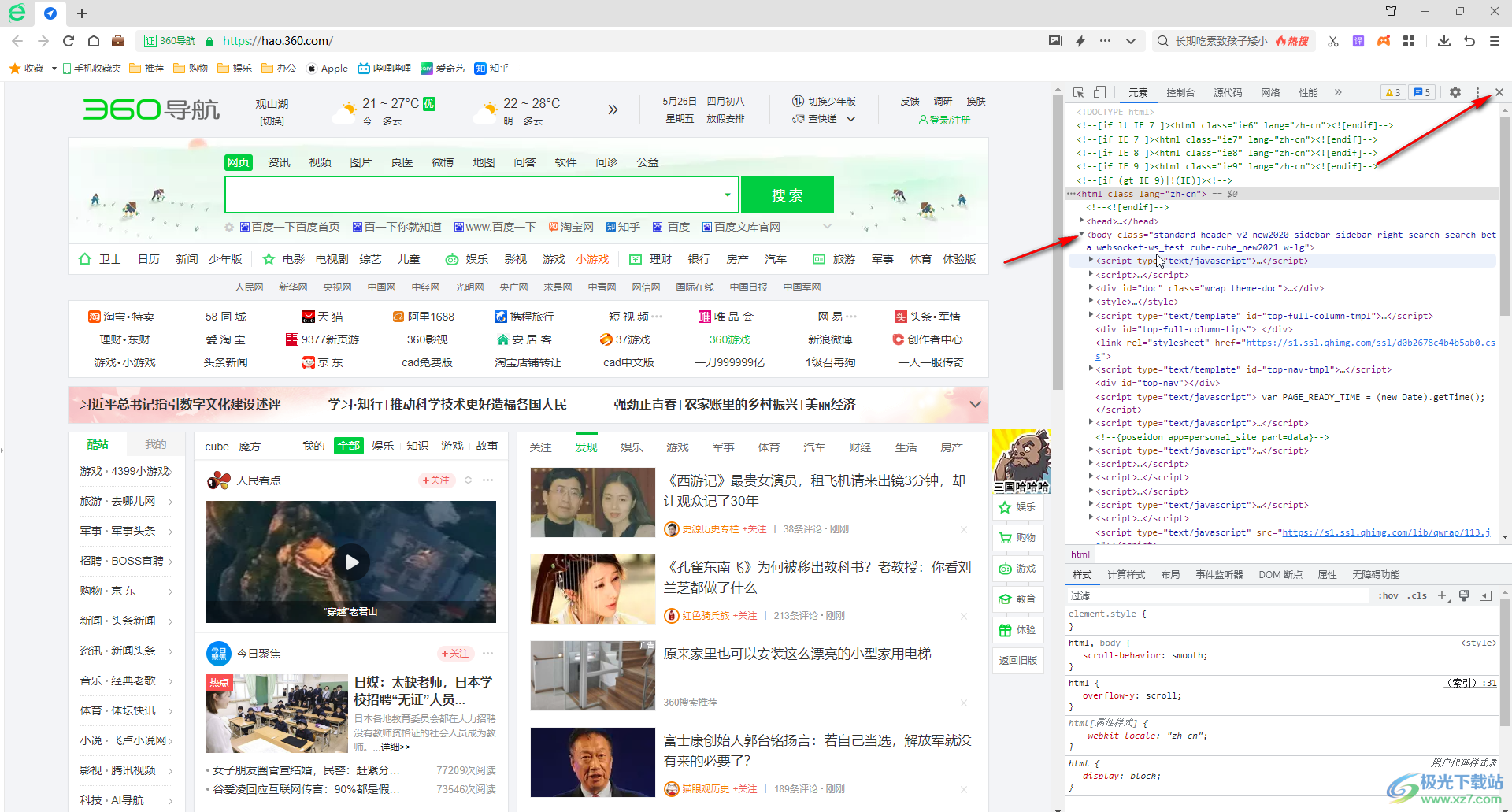The image size is (1512, 812).
Task: Open a new browser tab
Action: coord(82,13)
